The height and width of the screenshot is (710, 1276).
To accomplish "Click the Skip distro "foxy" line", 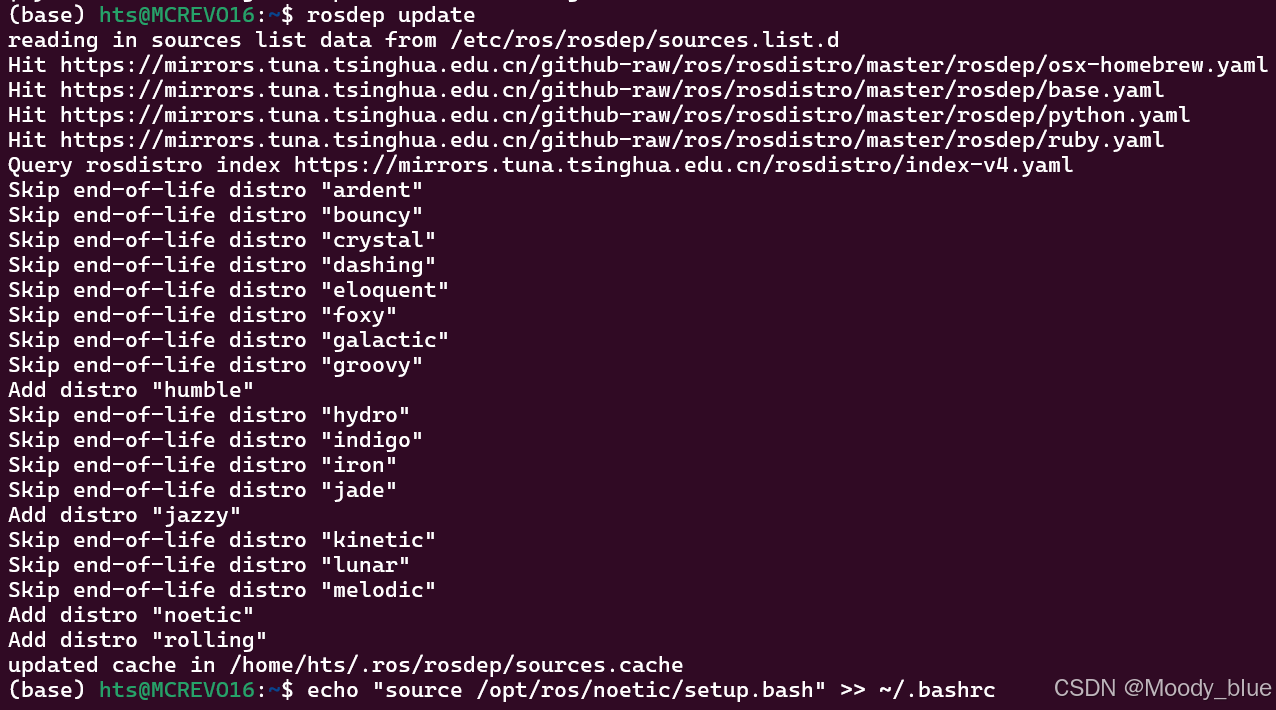I will tap(203, 315).
